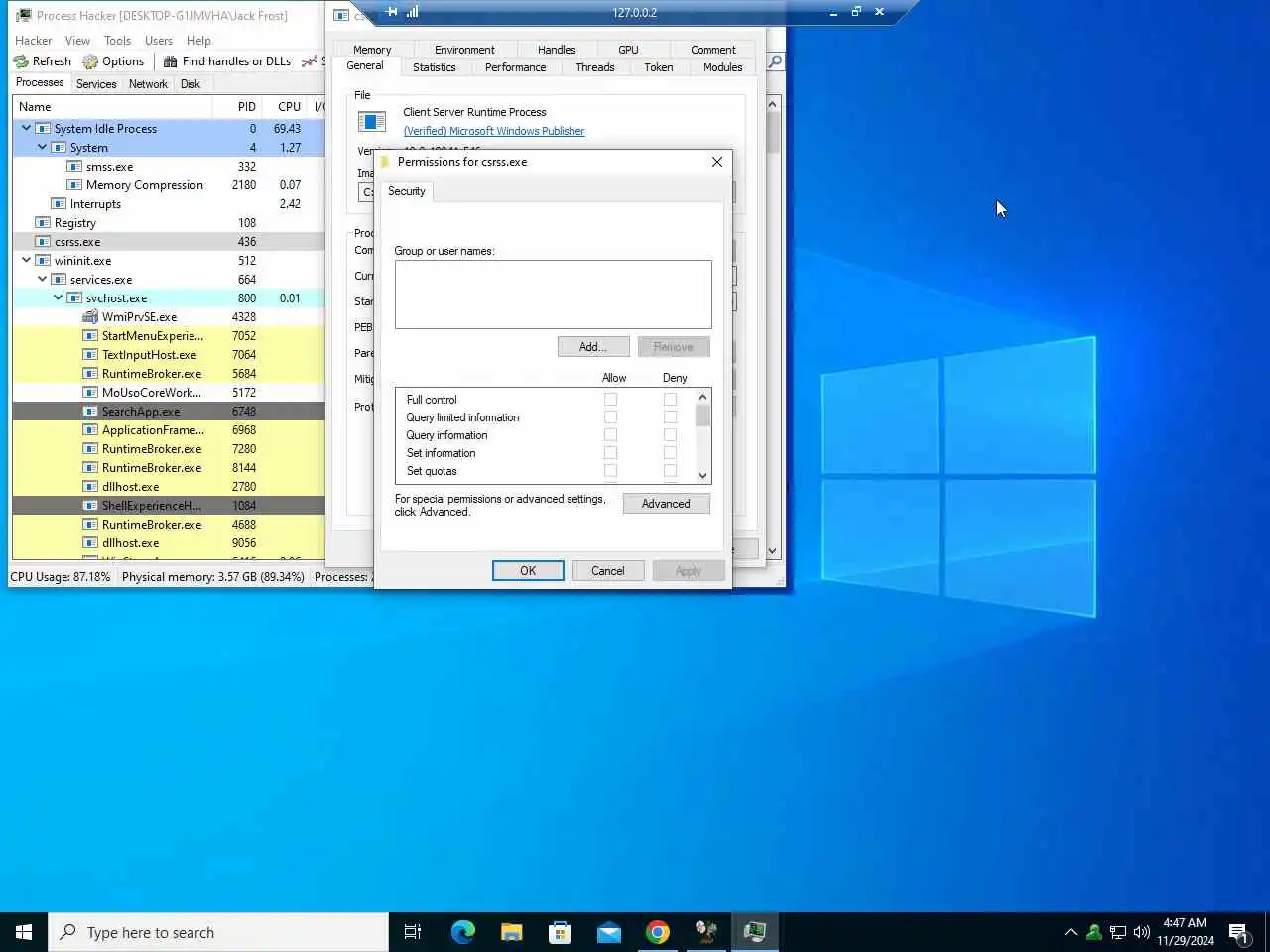This screenshot has width=1270, height=952.
Task: Click the properties window scroll up arrow
Action: point(773,104)
